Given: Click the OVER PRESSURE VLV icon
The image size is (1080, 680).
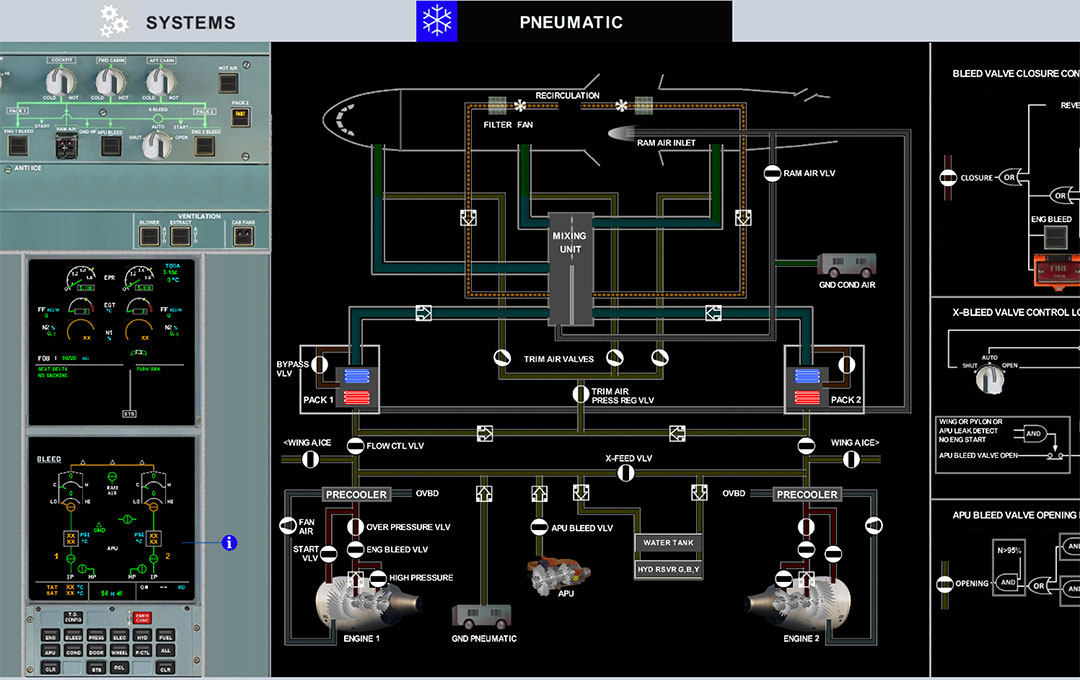Looking at the screenshot, I should 355,527.
